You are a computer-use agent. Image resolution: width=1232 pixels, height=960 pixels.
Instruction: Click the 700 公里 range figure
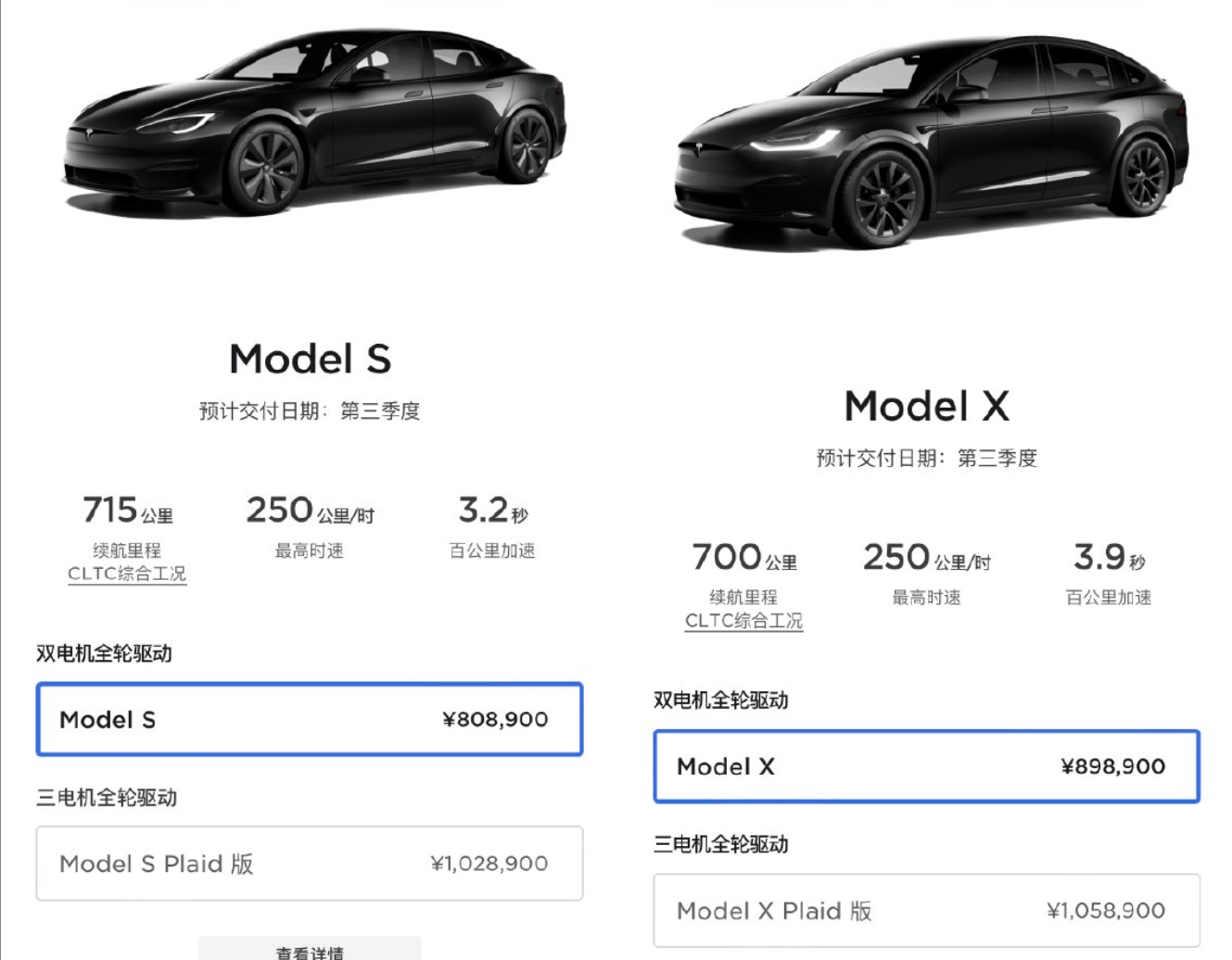743,558
